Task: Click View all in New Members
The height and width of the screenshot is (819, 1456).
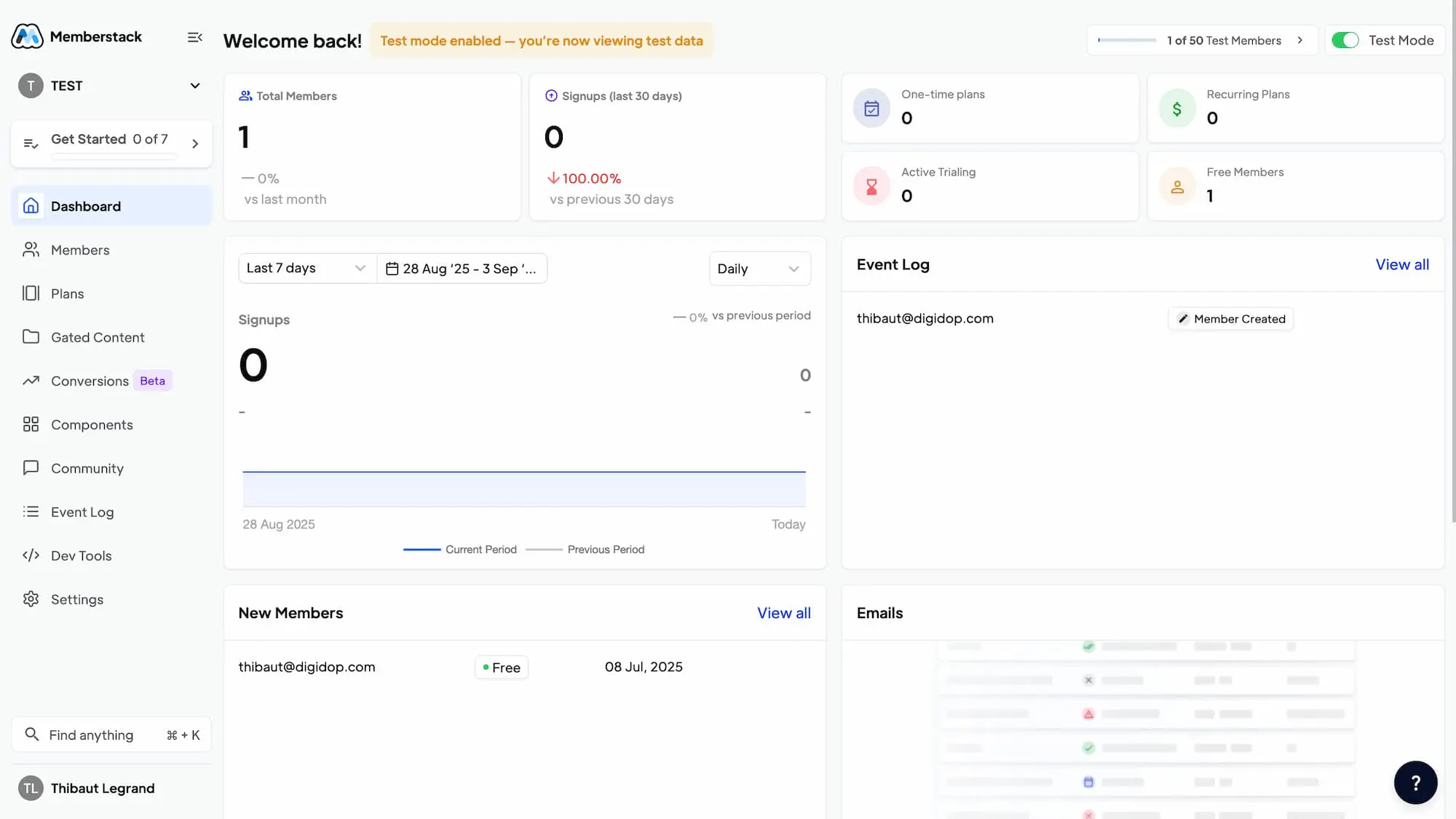Action: (x=783, y=613)
